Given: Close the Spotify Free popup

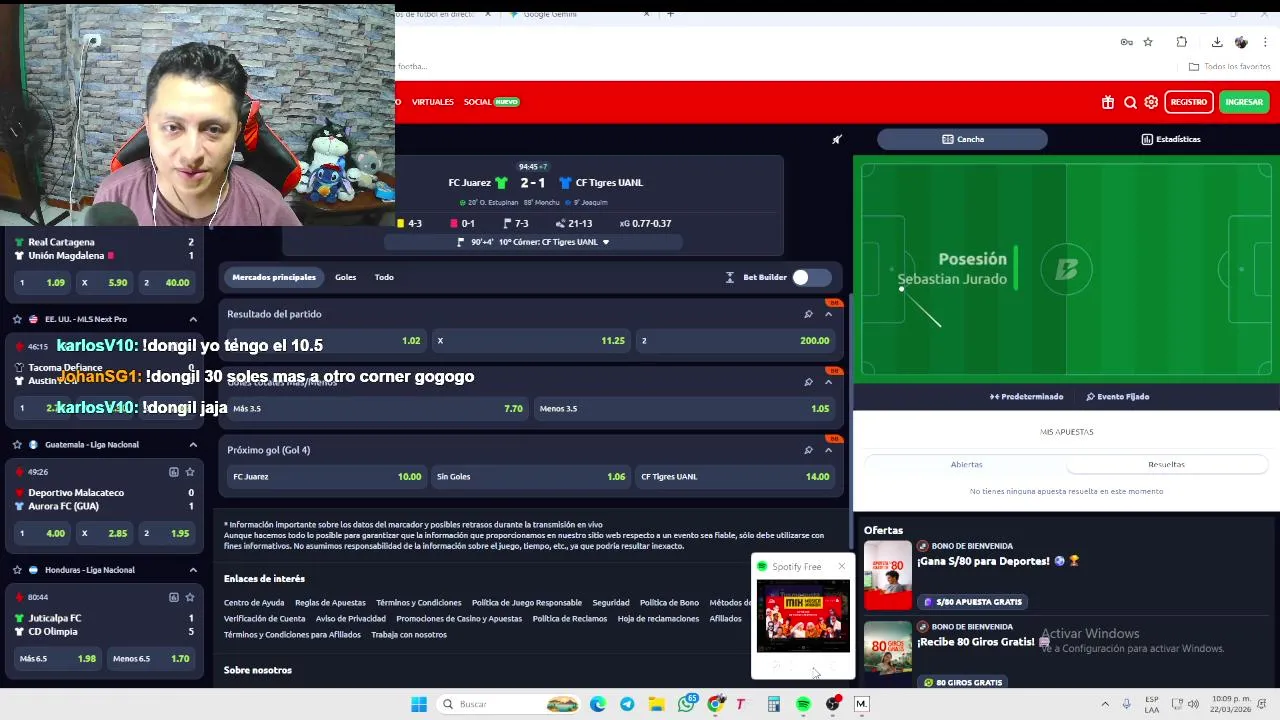Looking at the screenshot, I should 841,567.
